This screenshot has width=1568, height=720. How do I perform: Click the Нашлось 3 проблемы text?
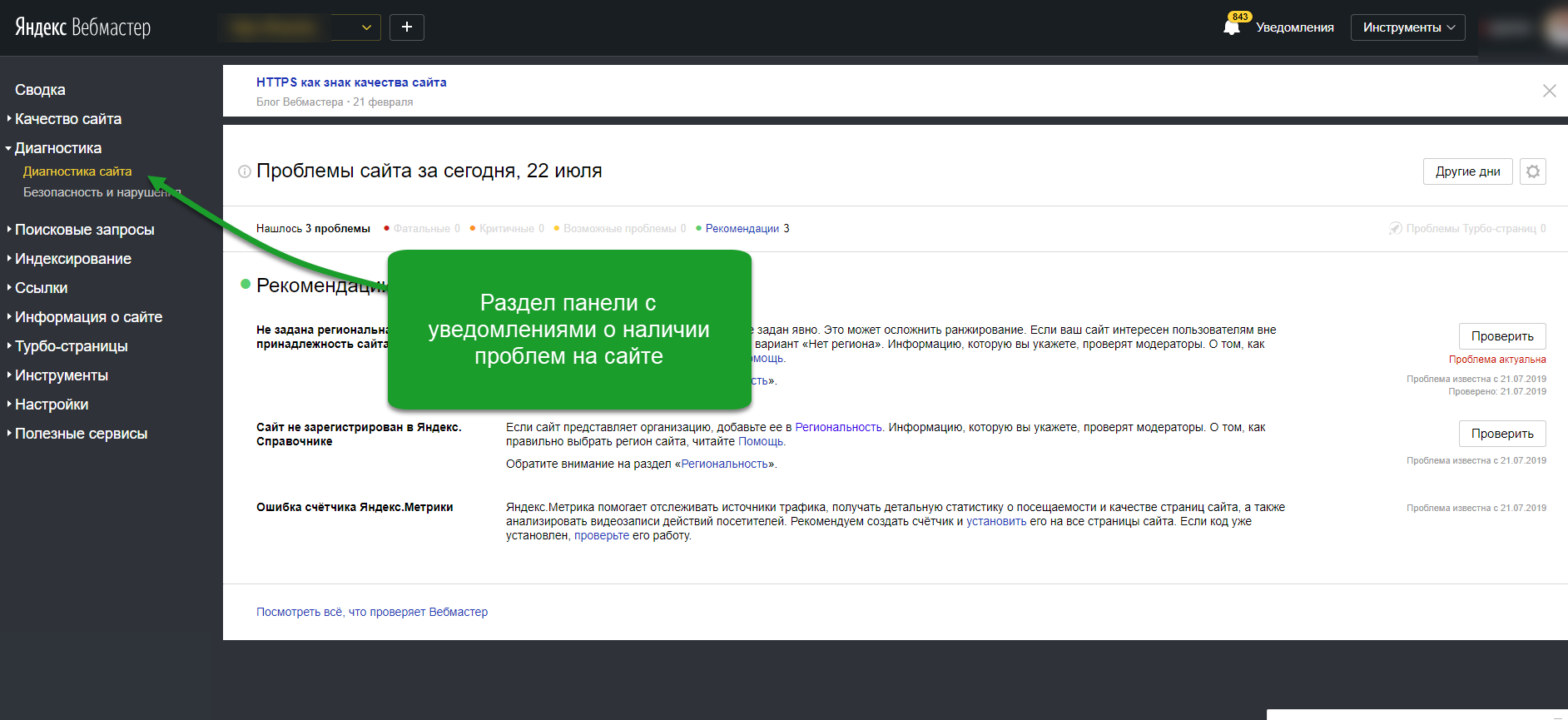tap(313, 229)
